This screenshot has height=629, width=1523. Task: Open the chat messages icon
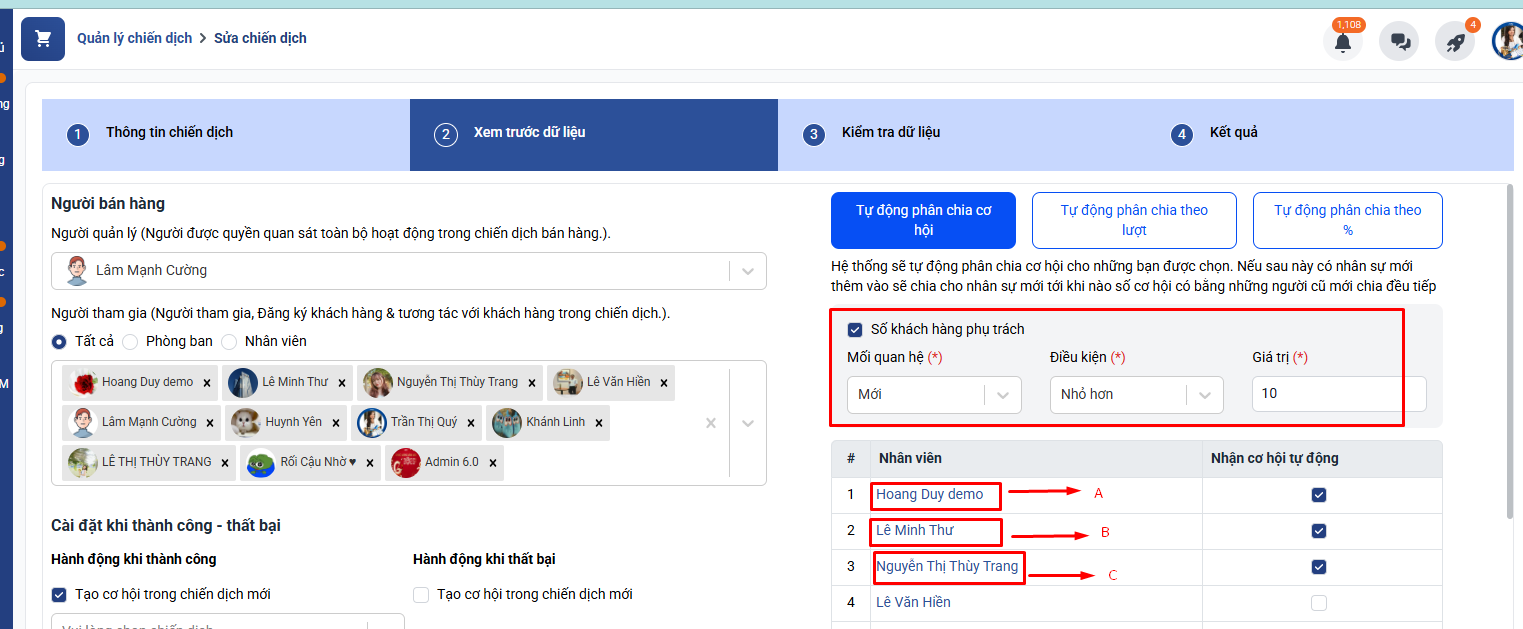(x=1399, y=42)
